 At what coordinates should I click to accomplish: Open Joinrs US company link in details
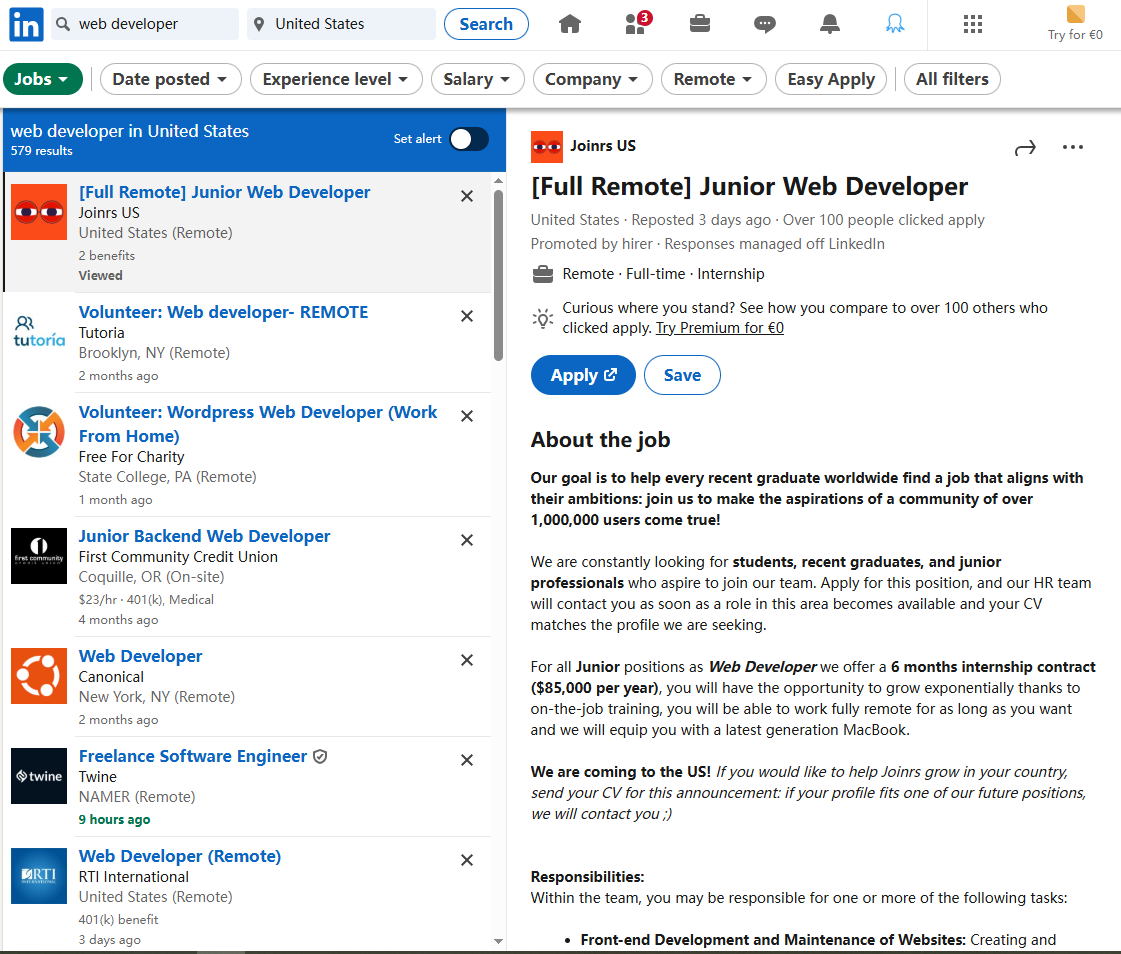coord(603,146)
